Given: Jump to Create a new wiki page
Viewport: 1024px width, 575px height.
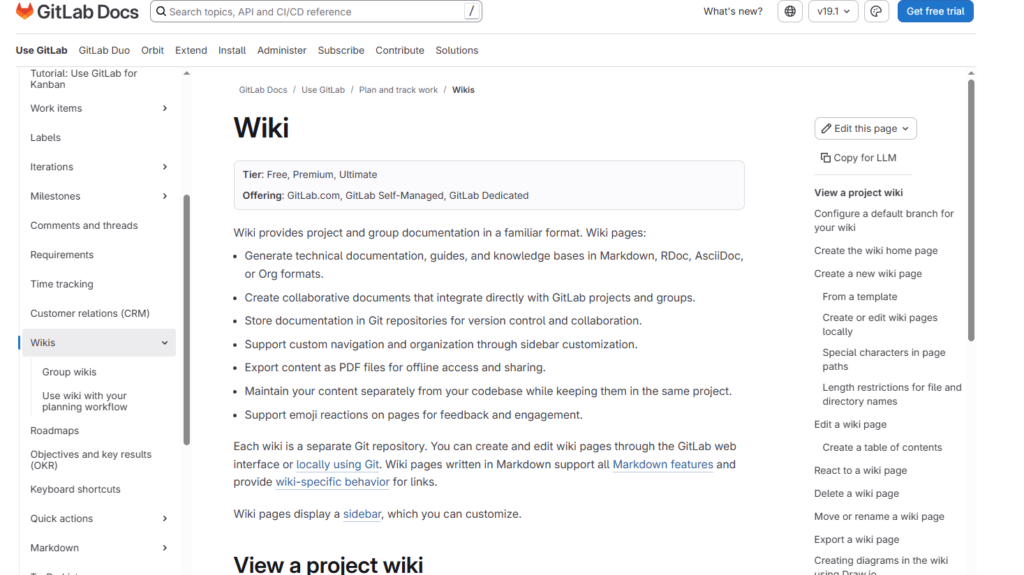Looking at the screenshot, I should click(868, 274).
